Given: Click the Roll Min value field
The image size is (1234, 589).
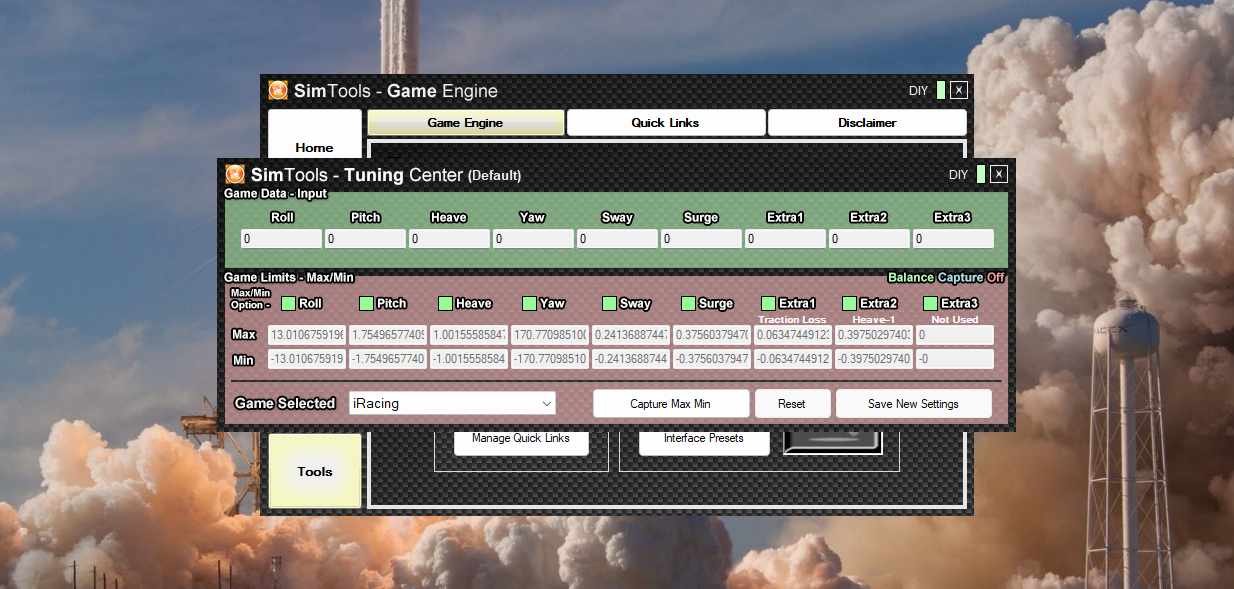Looking at the screenshot, I should coord(307,359).
